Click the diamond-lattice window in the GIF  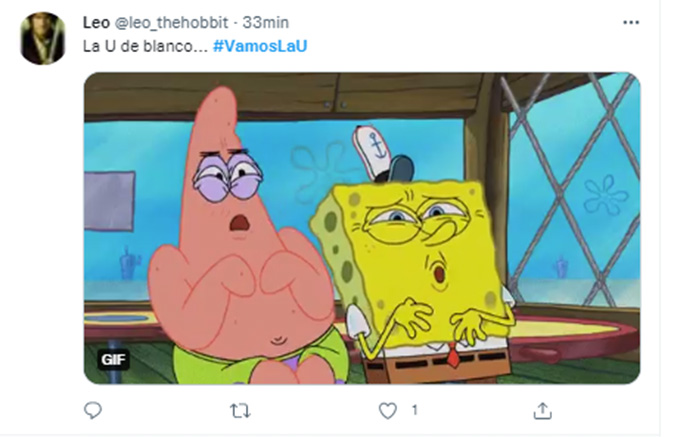click(572, 189)
